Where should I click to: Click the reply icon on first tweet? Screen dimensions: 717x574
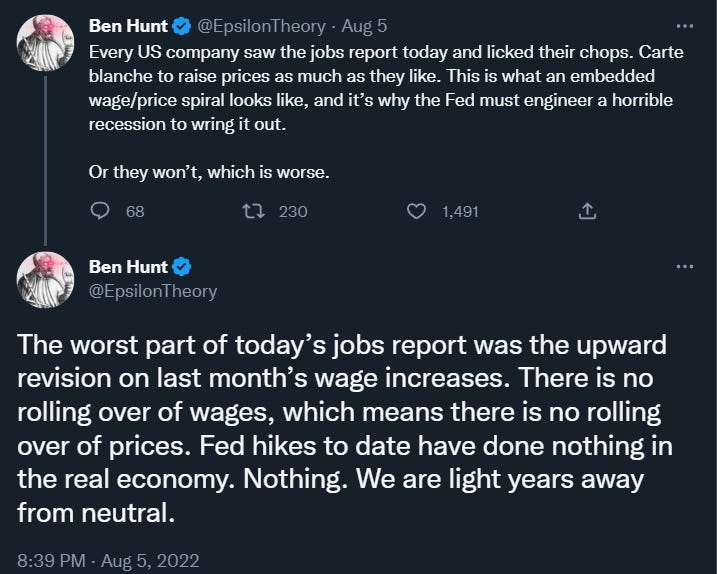[x=100, y=211]
